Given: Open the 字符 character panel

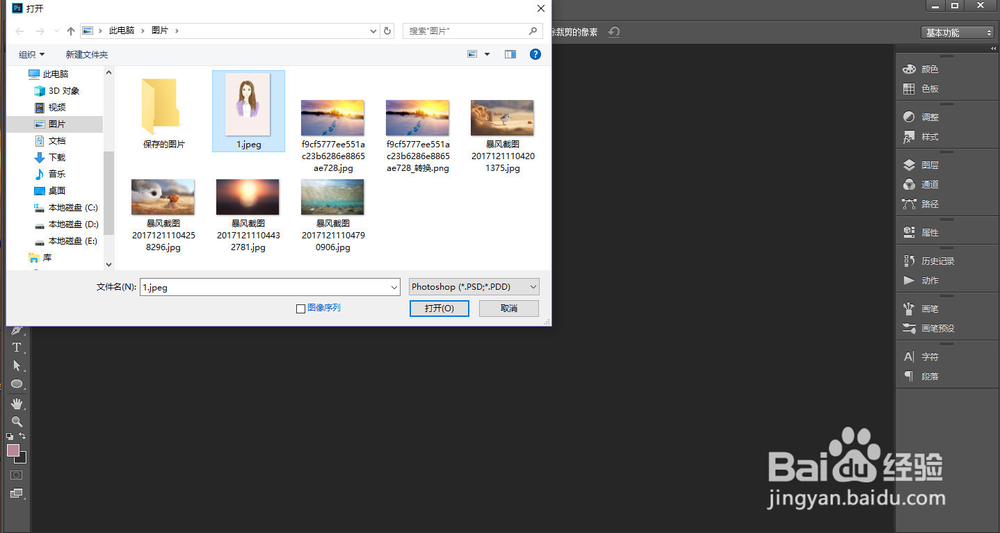Looking at the screenshot, I should pos(920,357).
